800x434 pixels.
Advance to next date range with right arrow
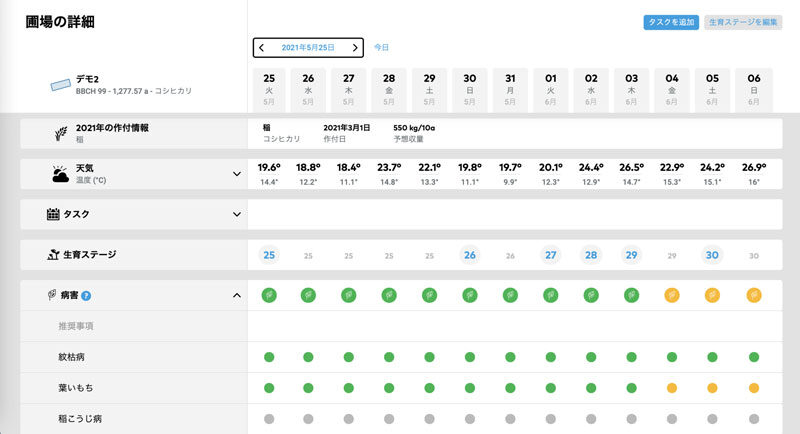[354, 47]
